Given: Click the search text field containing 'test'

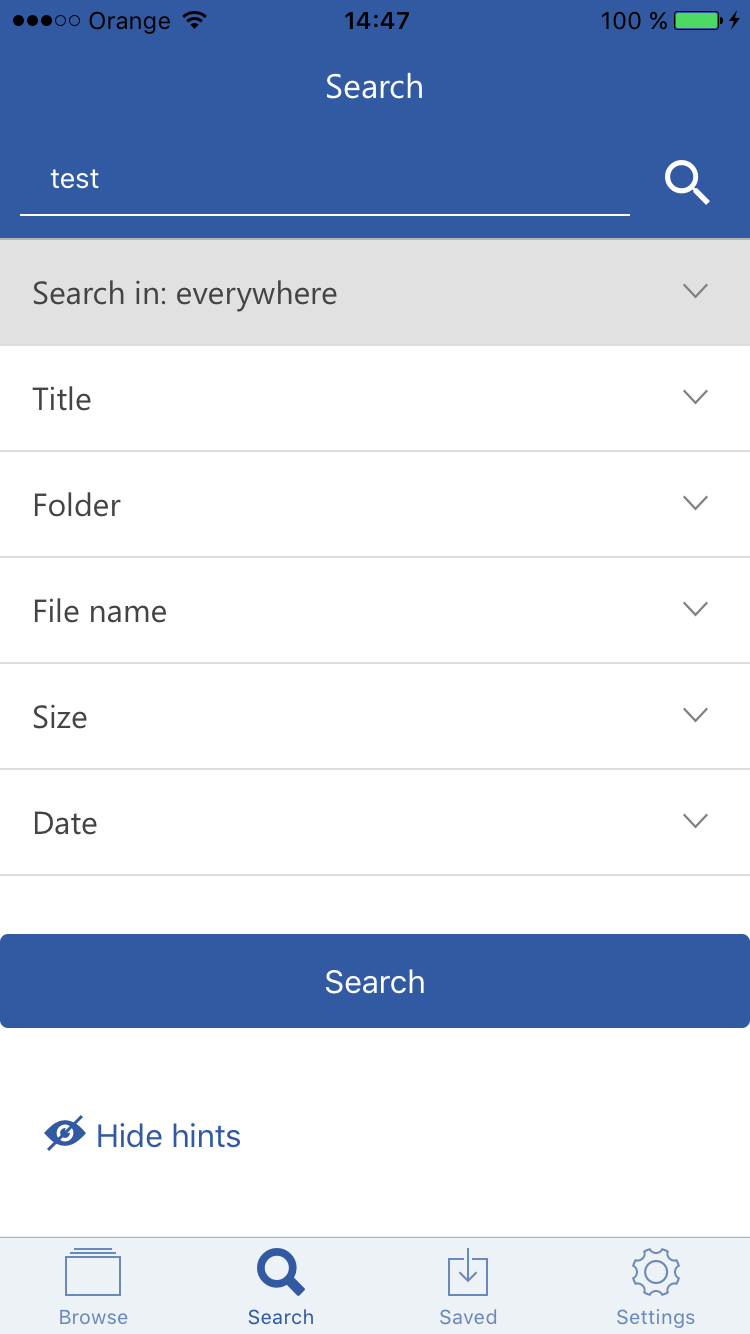Looking at the screenshot, I should pos(324,180).
